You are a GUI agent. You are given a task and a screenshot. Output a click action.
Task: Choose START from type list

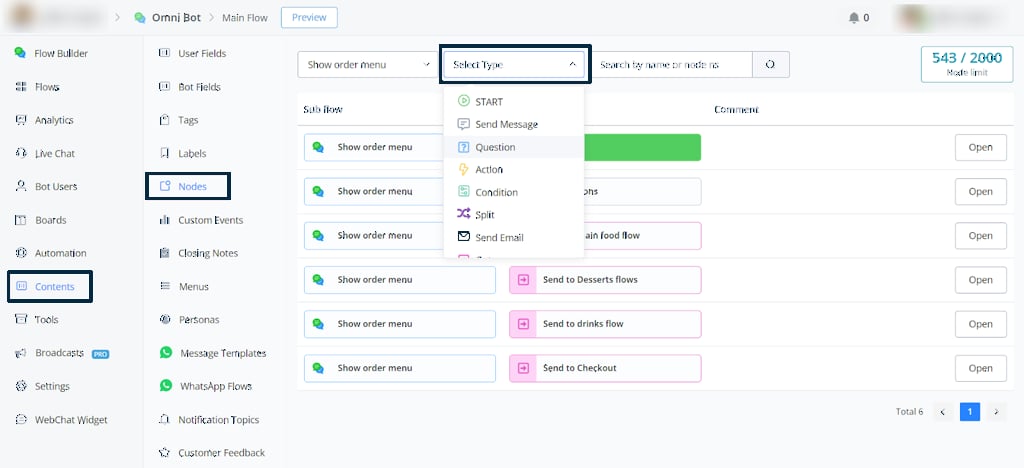pos(513,102)
